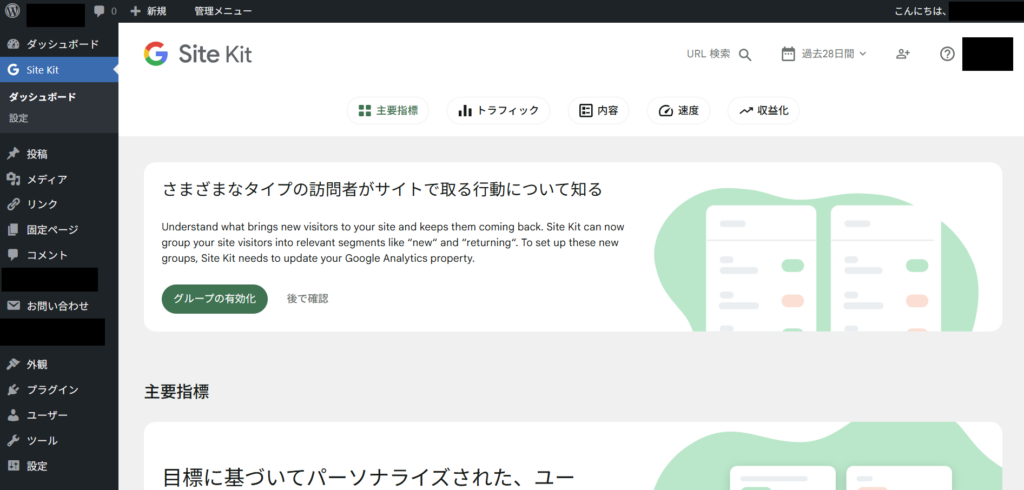
Task: Click the お問い合わせ envelope icon
Action: (x=13, y=306)
